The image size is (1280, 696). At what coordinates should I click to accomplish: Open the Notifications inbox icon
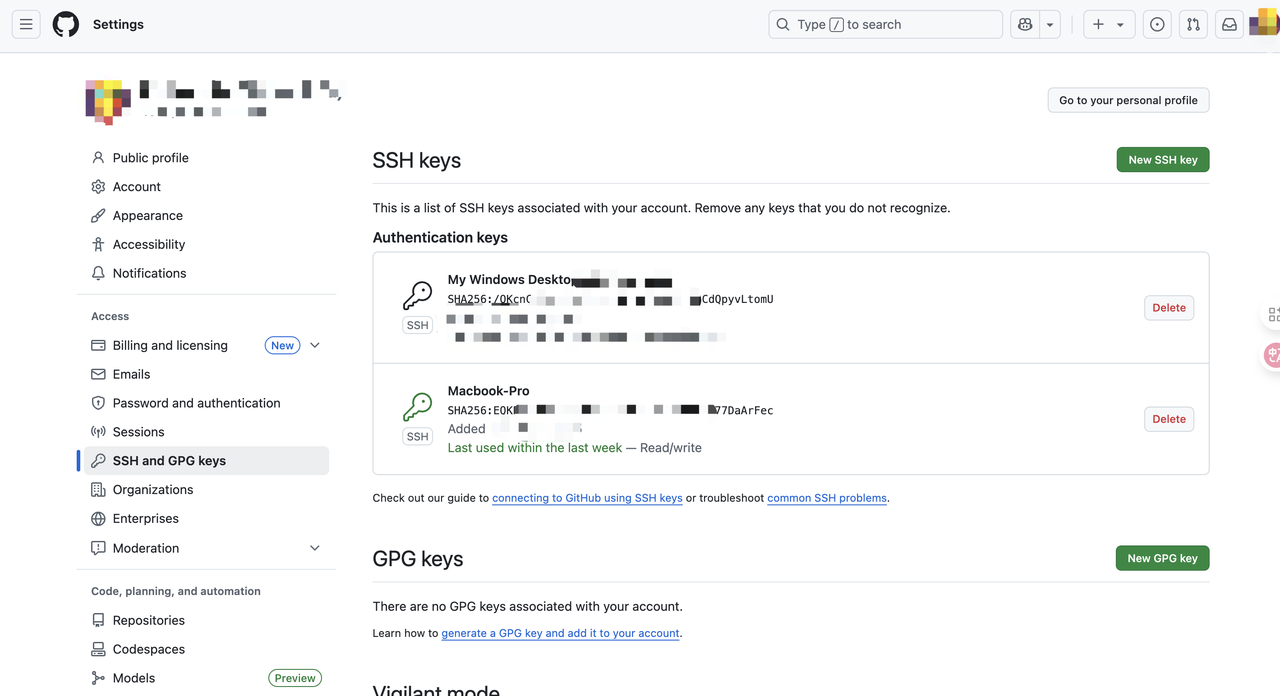point(1229,24)
